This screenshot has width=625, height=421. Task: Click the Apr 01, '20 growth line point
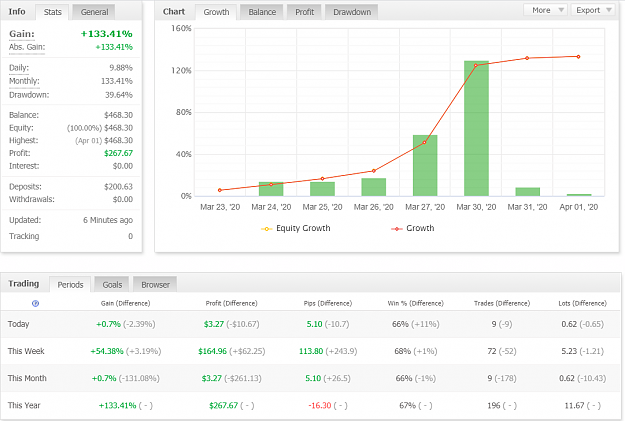click(x=578, y=57)
